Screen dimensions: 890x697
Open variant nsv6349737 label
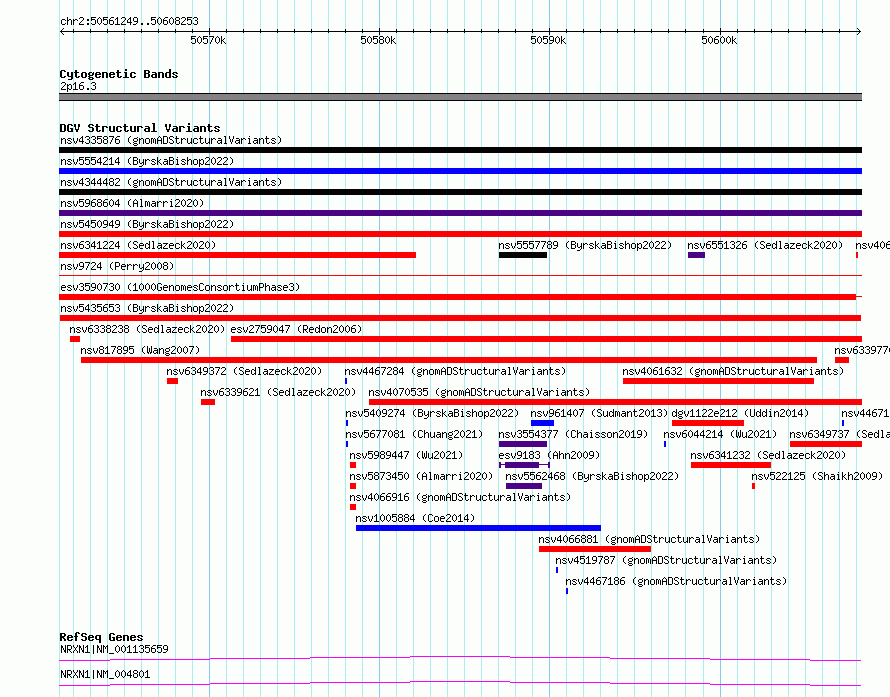tap(839, 434)
